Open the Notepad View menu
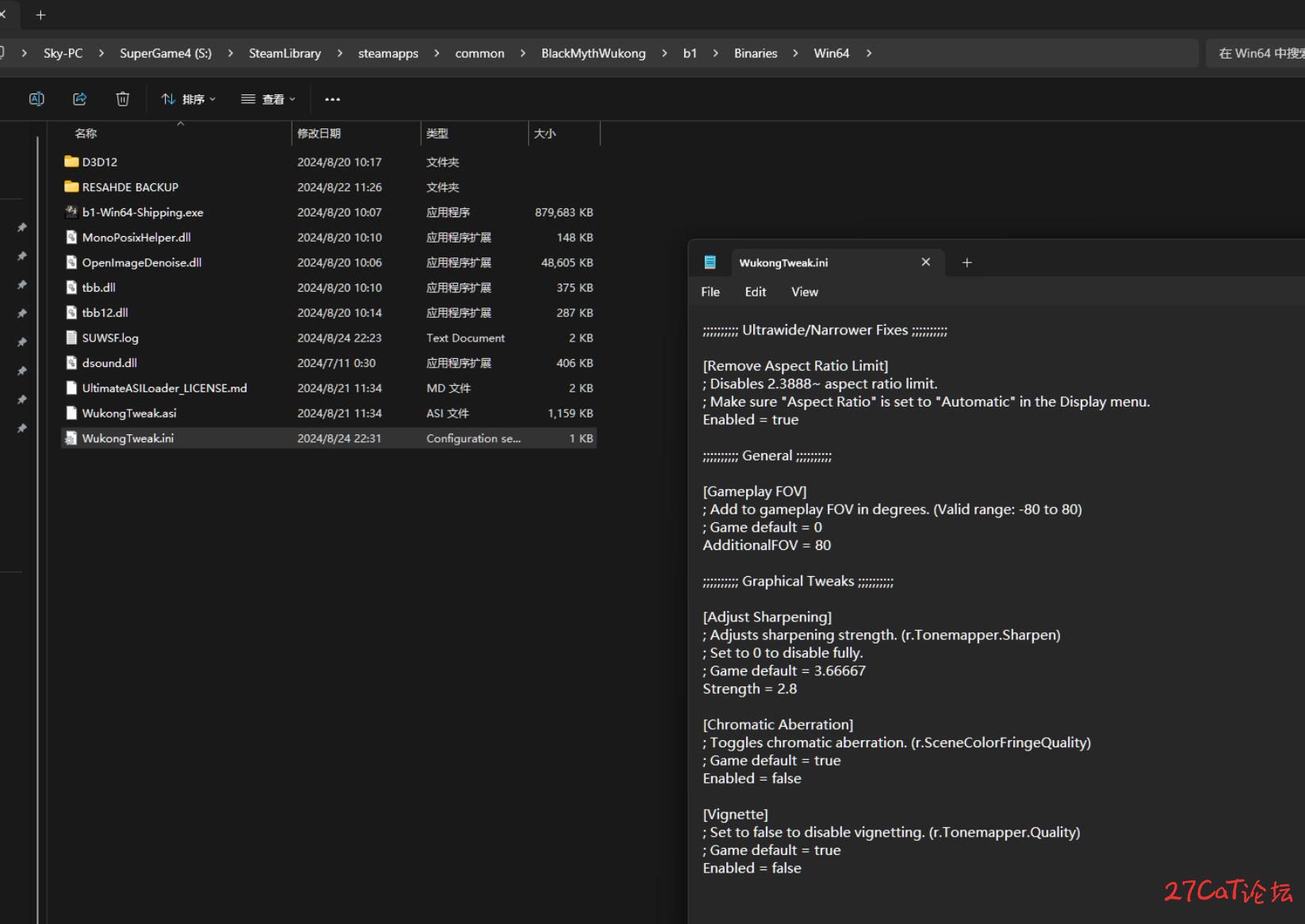1305x924 pixels. (x=805, y=292)
